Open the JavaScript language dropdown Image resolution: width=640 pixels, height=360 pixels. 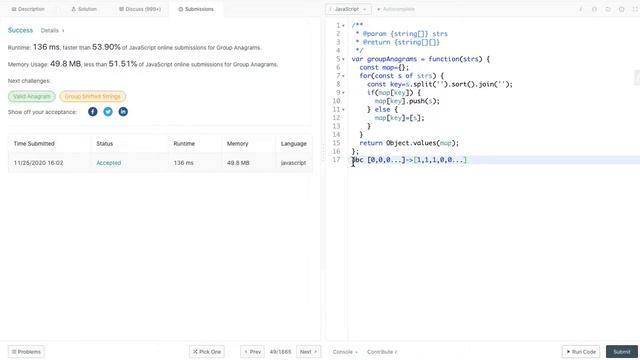pyautogui.click(x=348, y=9)
